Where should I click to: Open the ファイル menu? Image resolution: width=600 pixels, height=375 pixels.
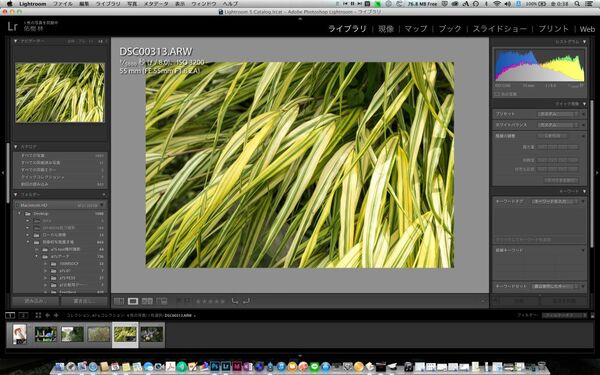62,3
